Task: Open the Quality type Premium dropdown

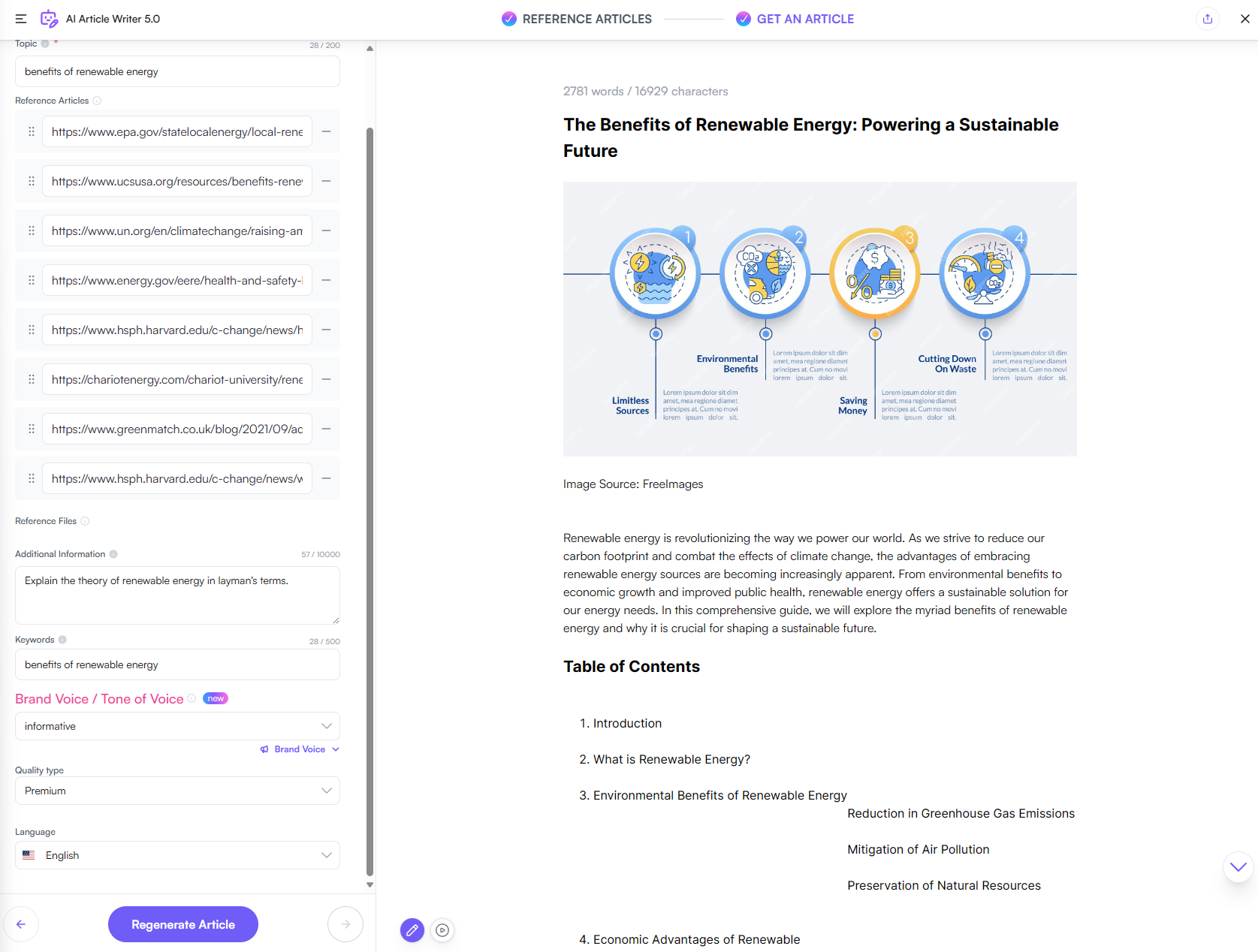Action: (177, 791)
